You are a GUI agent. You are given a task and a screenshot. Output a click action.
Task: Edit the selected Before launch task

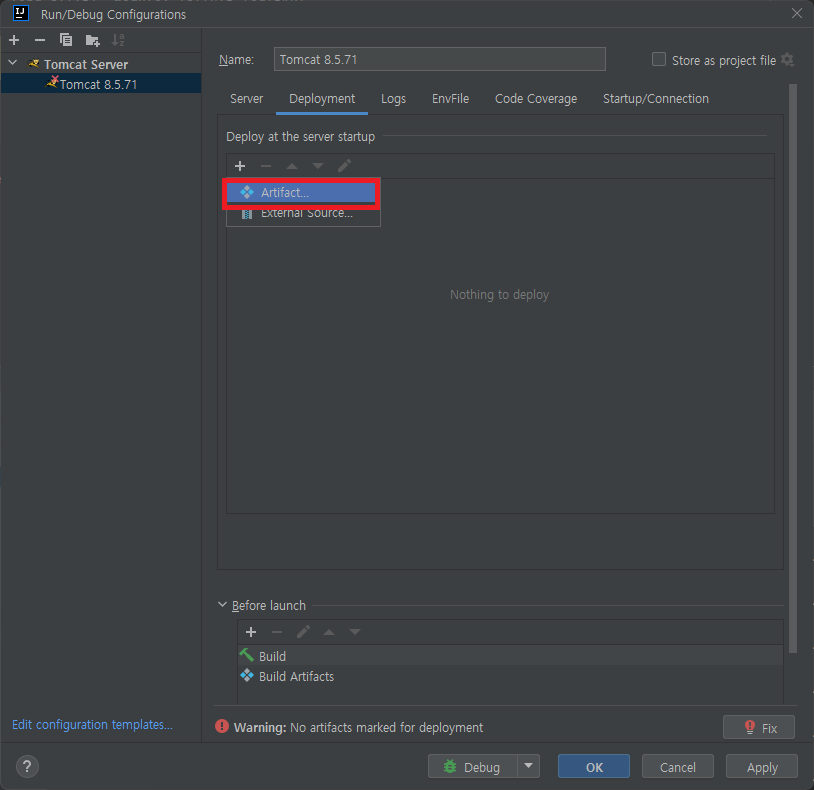303,632
